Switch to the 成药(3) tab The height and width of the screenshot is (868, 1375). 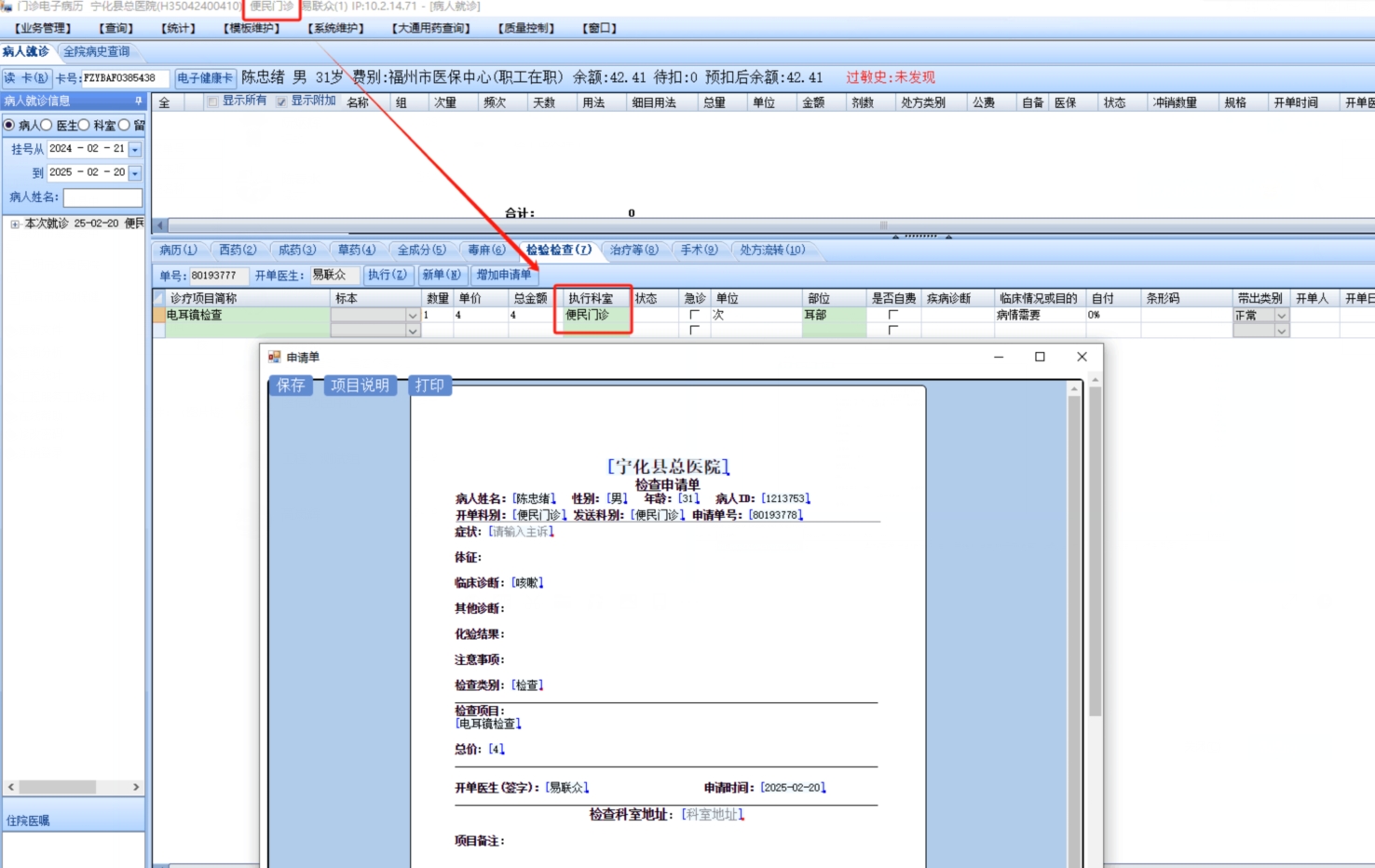point(297,250)
